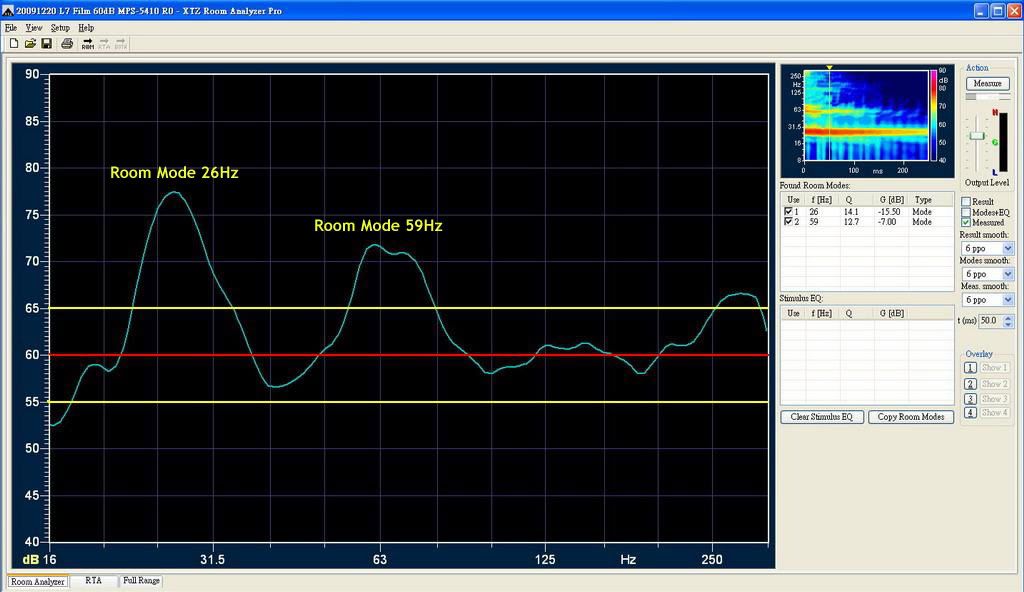The width and height of the screenshot is (1024, 592).
Task: Print using the printer toolbar icon
Action: coord(67,44)
